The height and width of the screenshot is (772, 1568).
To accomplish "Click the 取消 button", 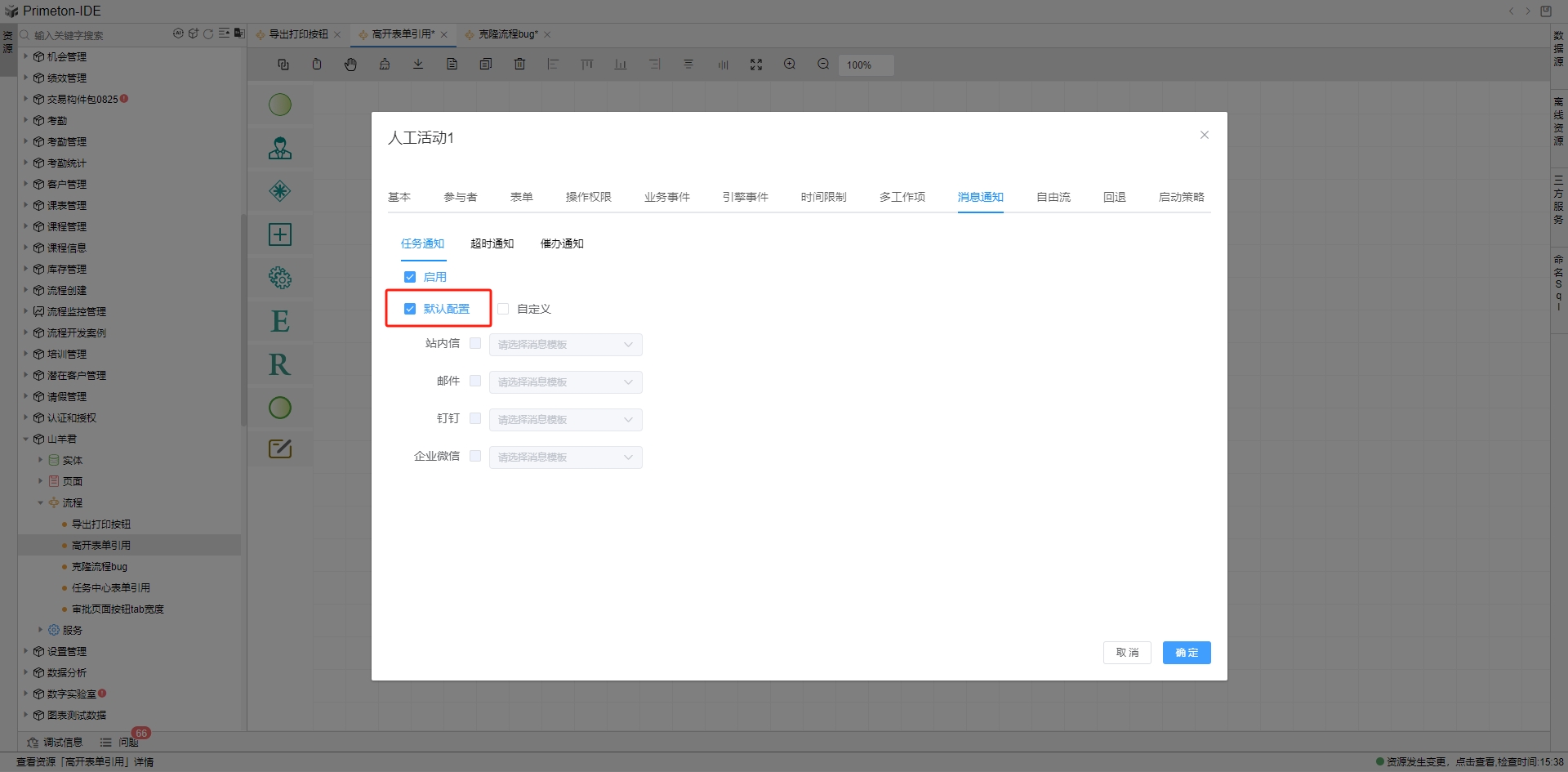I will 1127,653.
